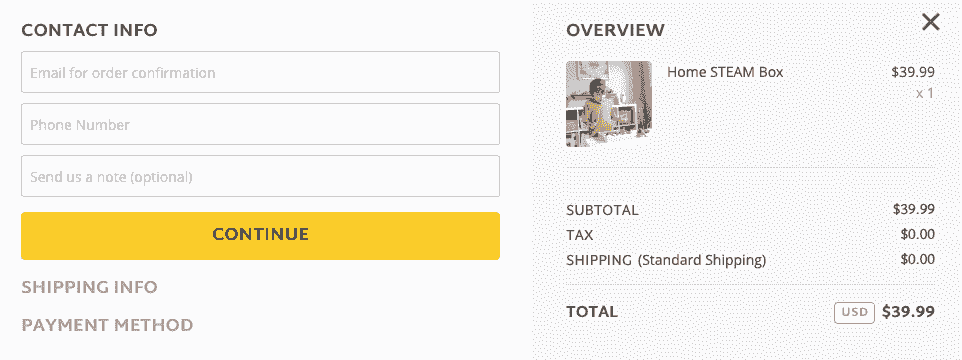
Task: Collapse the CONTACT INFO section heading
Action: (90, 30)
